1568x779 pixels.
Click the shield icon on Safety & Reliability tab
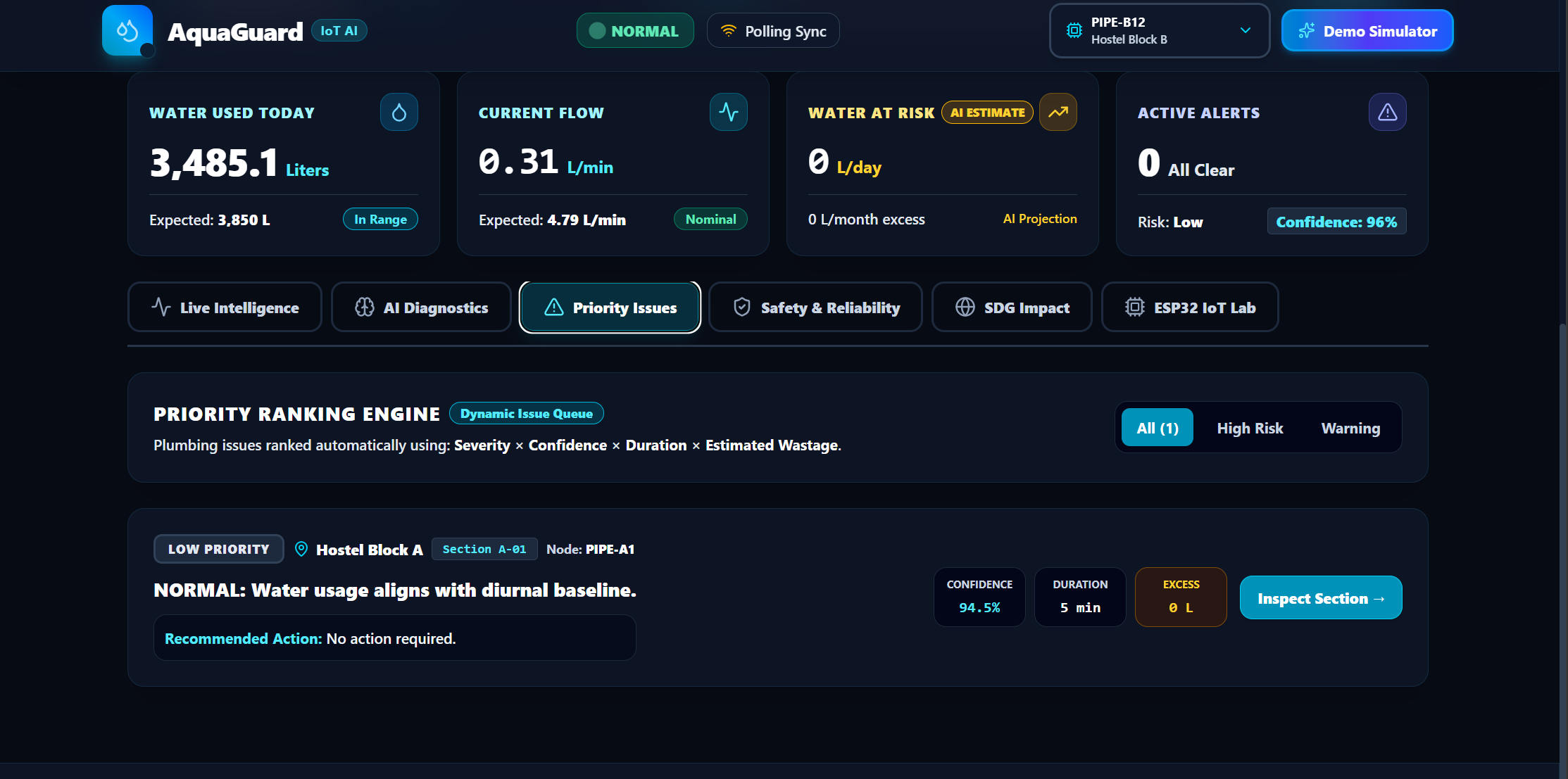point(742,307)
